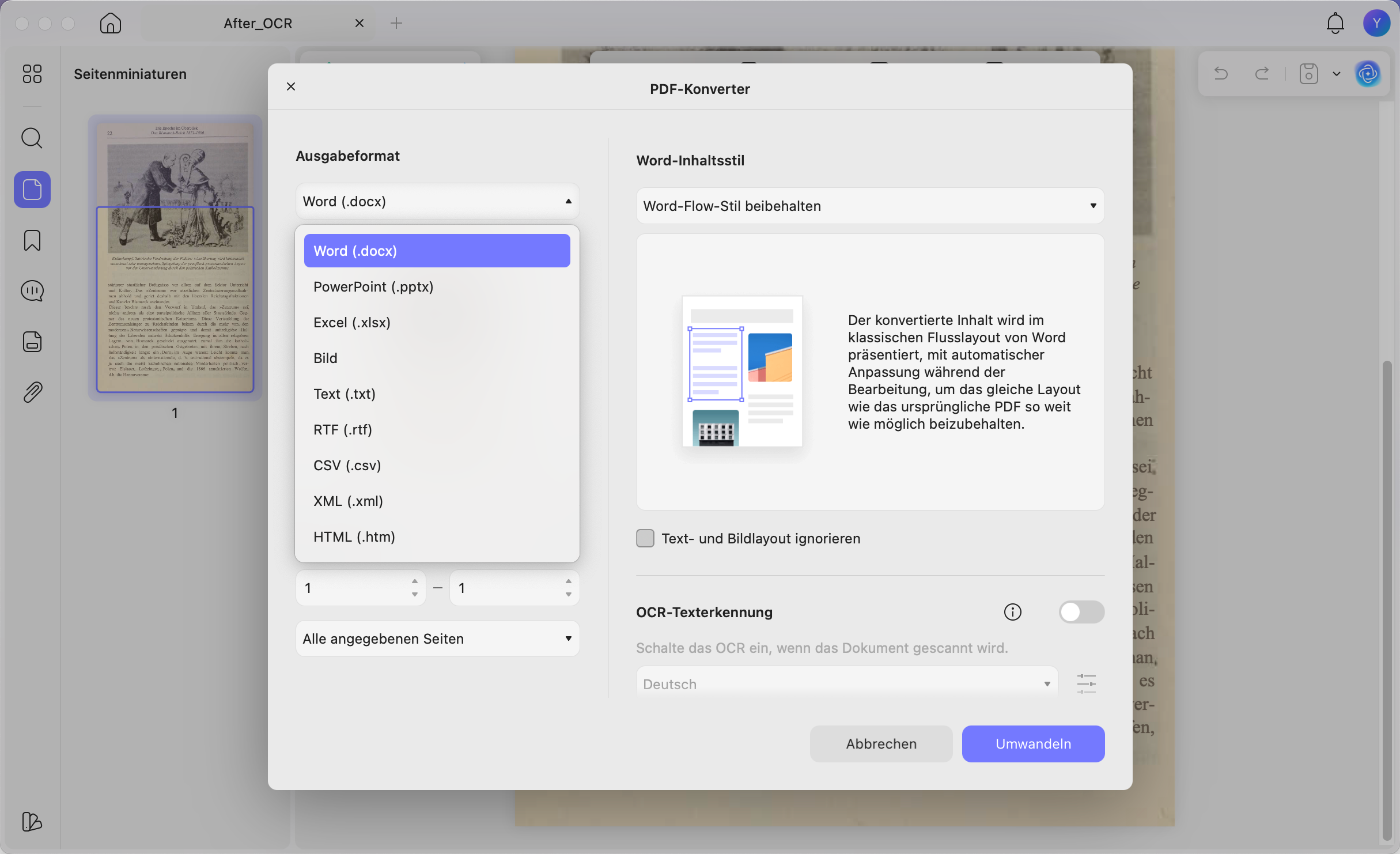Screen dimensions: 1400x854
Task: Choose RTF (.rtf) output format
Action: [437, 429]
